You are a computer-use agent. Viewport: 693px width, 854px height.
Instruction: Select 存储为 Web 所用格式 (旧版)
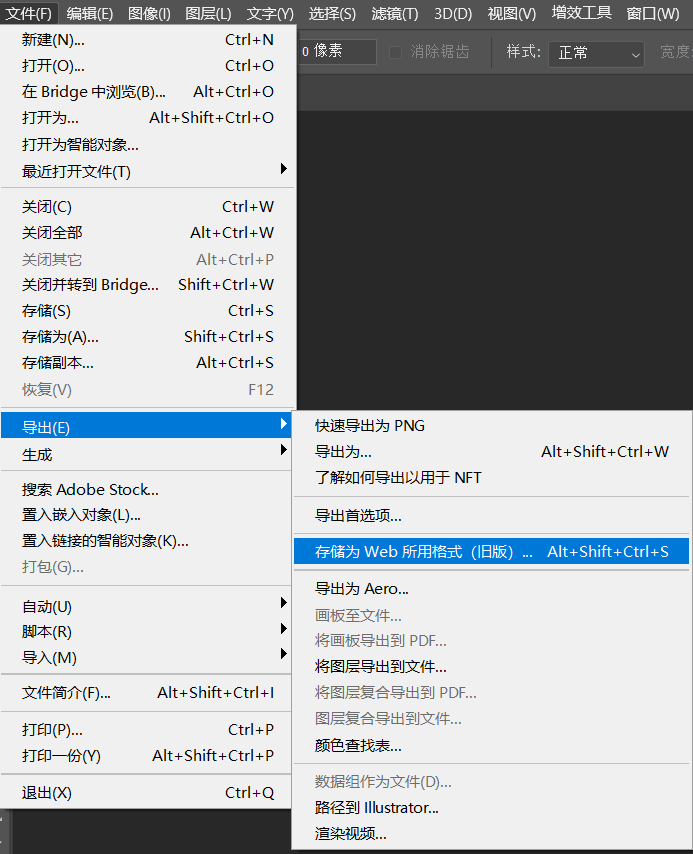click(491, 551)
